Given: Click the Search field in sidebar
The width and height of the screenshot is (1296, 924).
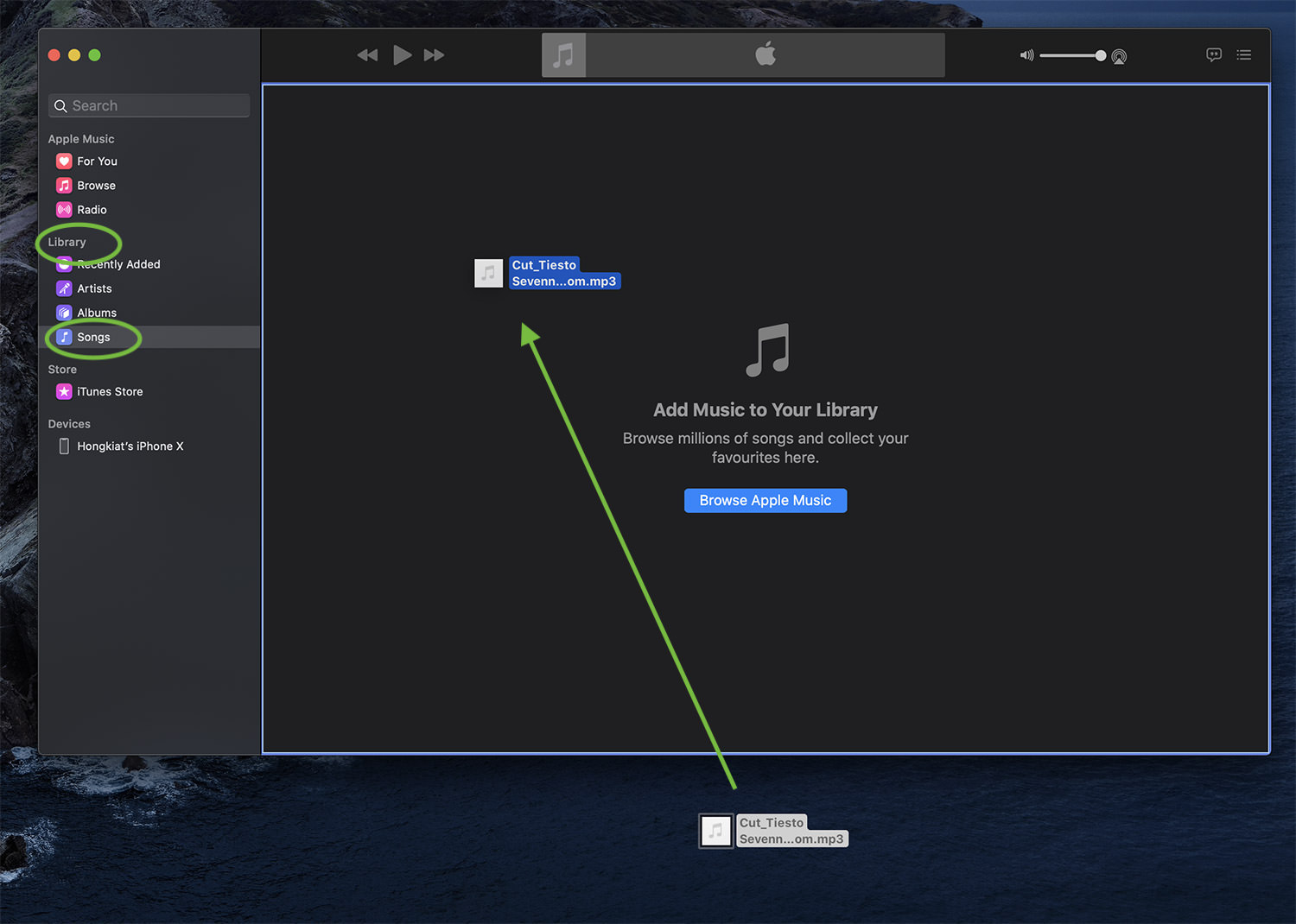Looking at the screenshot, I should click(149, 105).
